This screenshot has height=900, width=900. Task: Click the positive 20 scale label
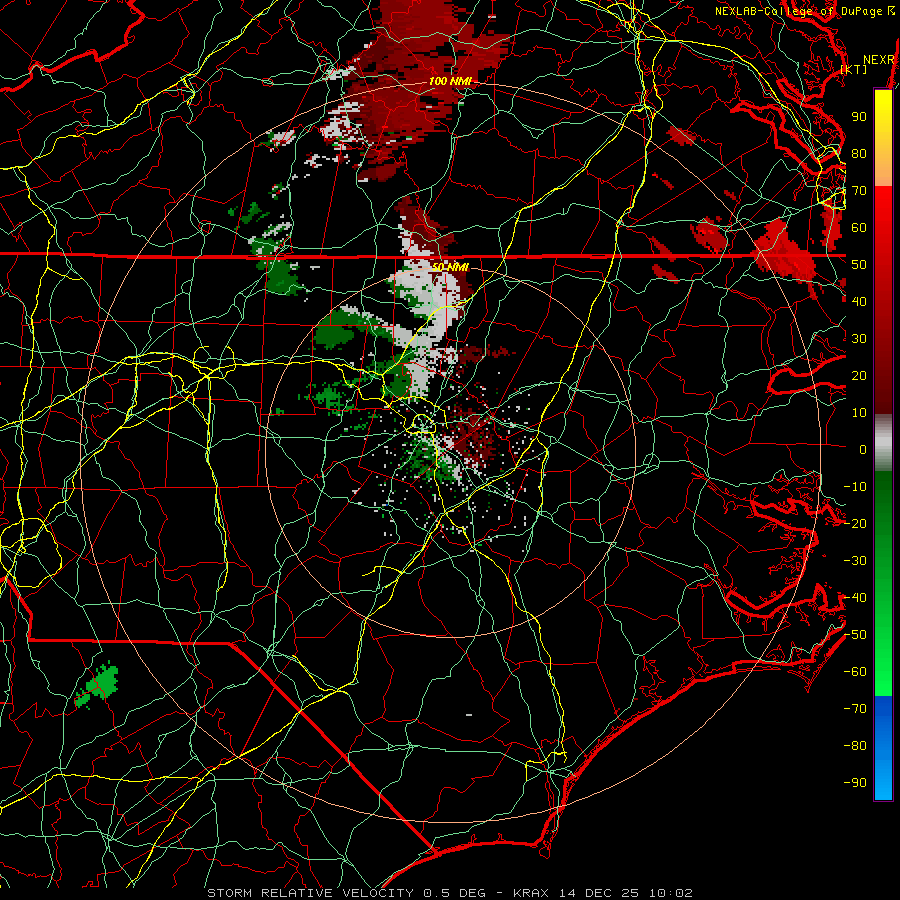(x=859, y=375)
